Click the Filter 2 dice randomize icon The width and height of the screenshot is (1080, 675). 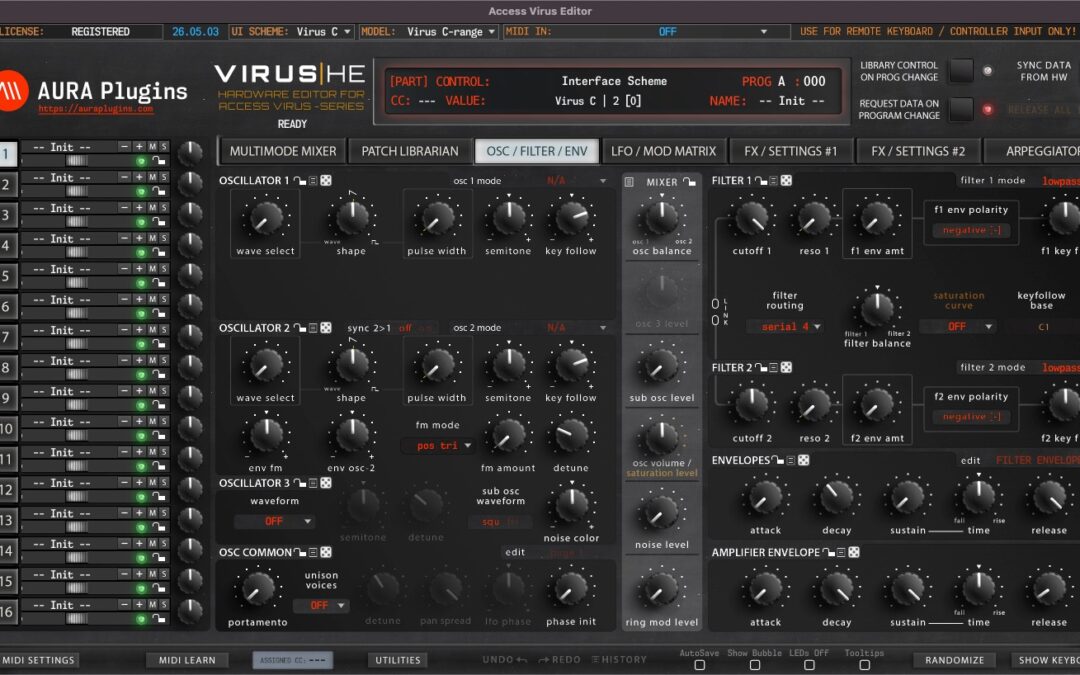tap(786, 367)
